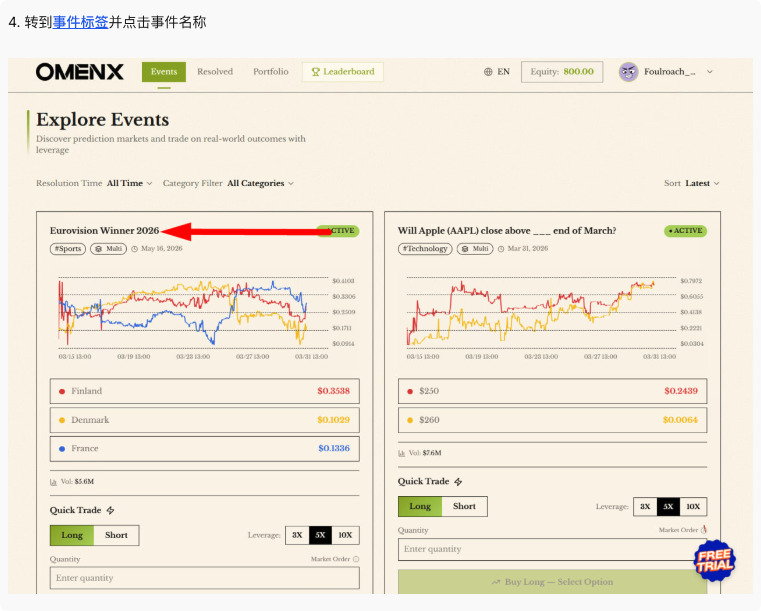
Task: Click the yellow dot beside $260
Action: pos(410,420)
